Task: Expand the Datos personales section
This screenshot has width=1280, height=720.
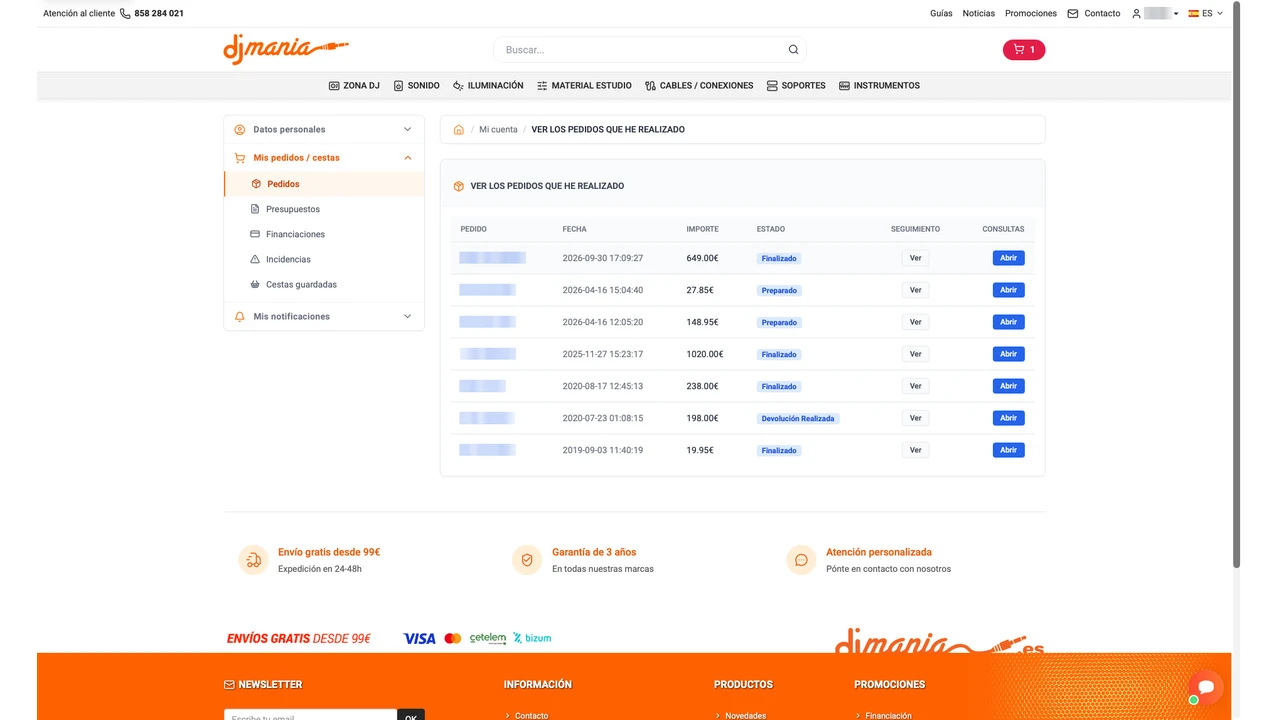Action: tap(324, 129)
